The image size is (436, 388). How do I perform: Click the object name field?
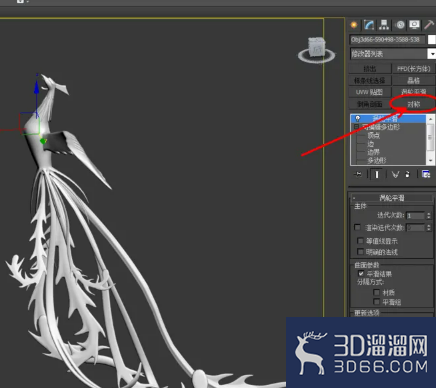point(387,40)
